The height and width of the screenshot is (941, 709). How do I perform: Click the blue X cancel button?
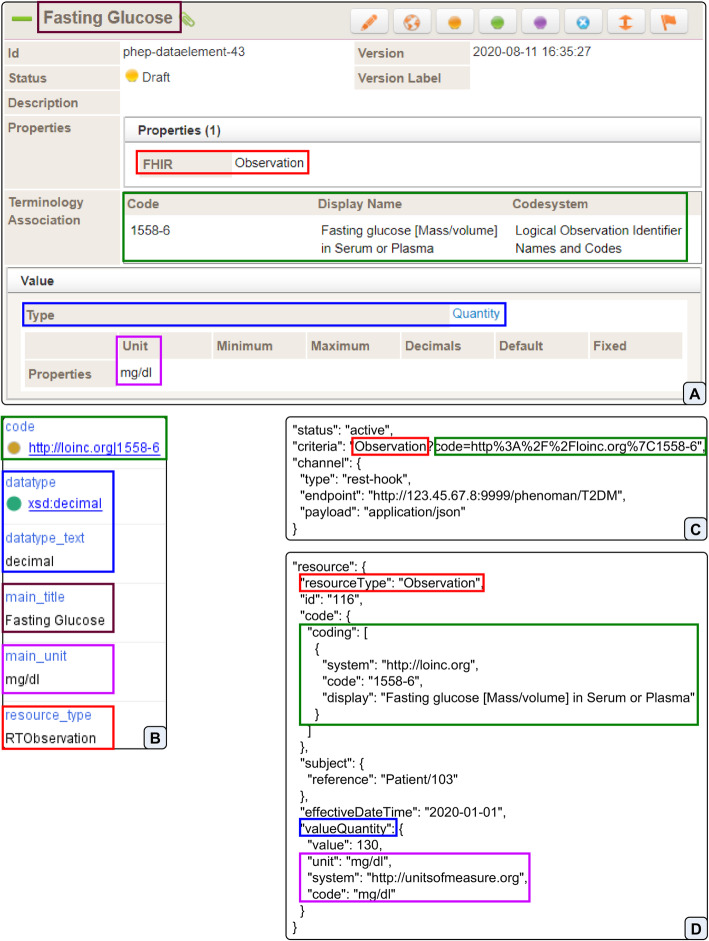pos(583,21)
